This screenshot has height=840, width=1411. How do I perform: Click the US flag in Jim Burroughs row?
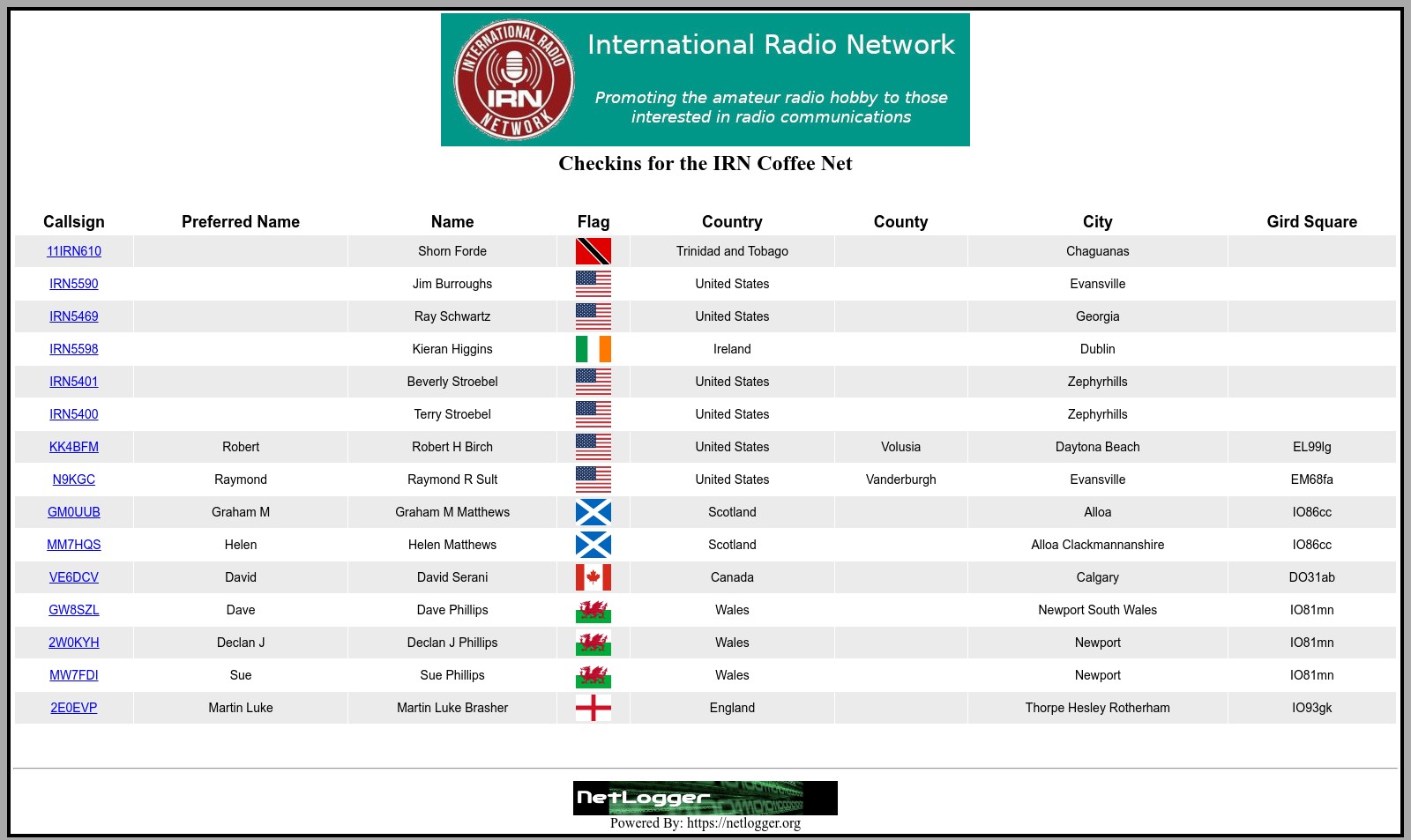593,284
